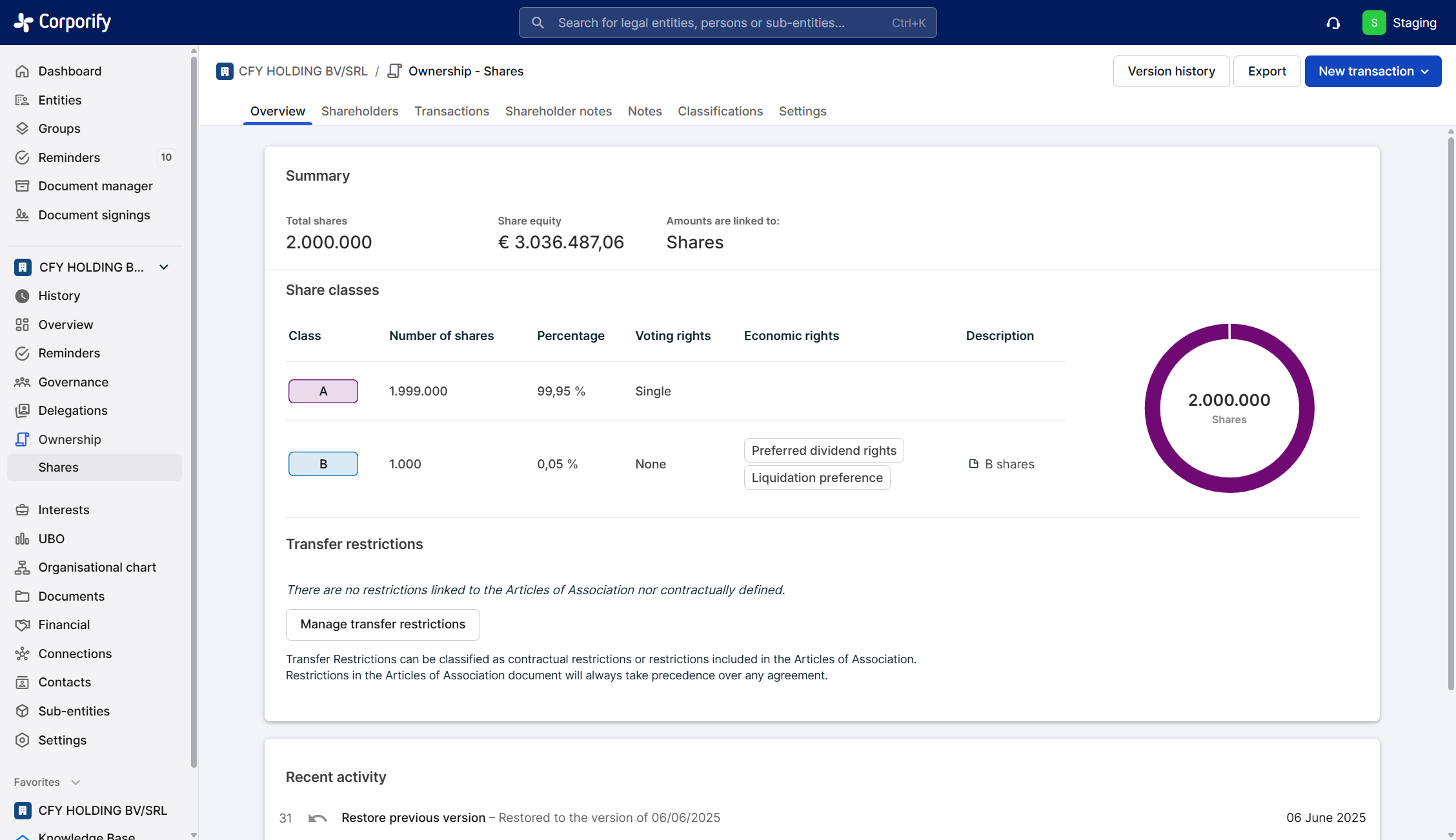Image resolution: width=1456 pixels, height=840 pixels.
Task: Collapse the Favorites section chevron
Action: coord(76,782)
